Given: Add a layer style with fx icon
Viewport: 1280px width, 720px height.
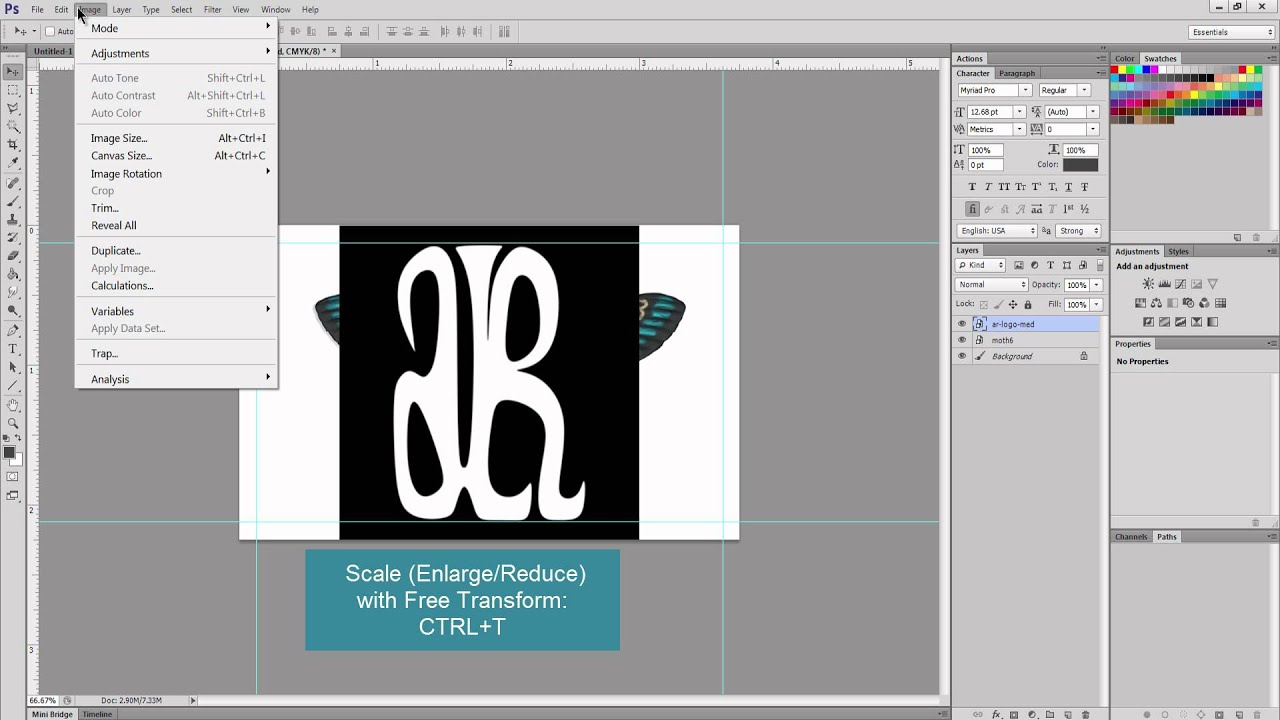Looking at the screenshot, I should tap(996, 714).
